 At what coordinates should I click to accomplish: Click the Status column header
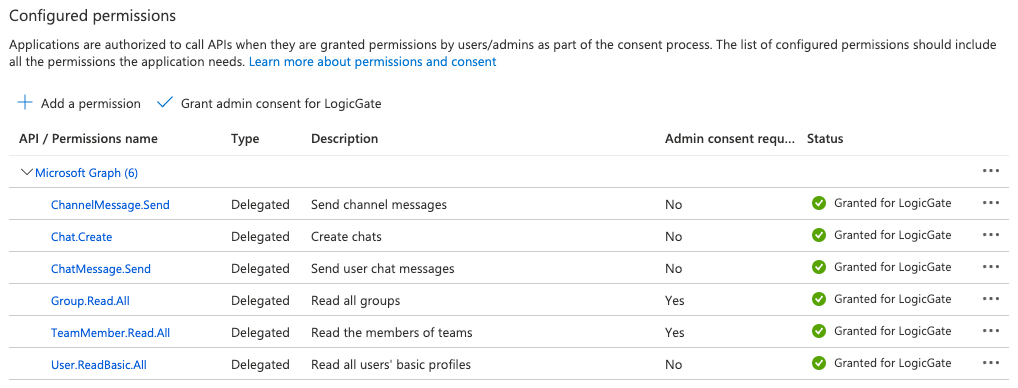825,139
